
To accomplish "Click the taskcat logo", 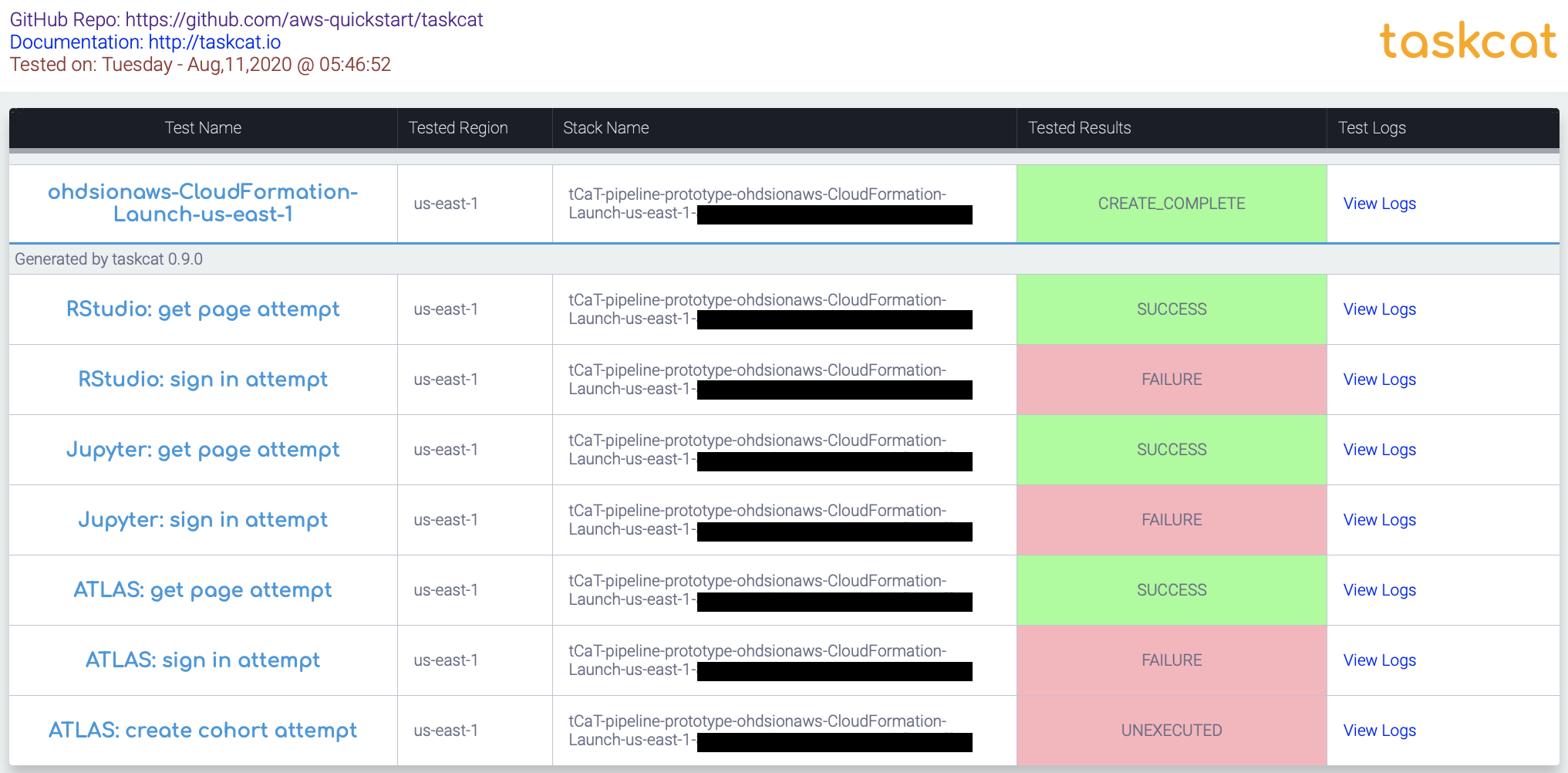I will click(x=1468, y=42).
